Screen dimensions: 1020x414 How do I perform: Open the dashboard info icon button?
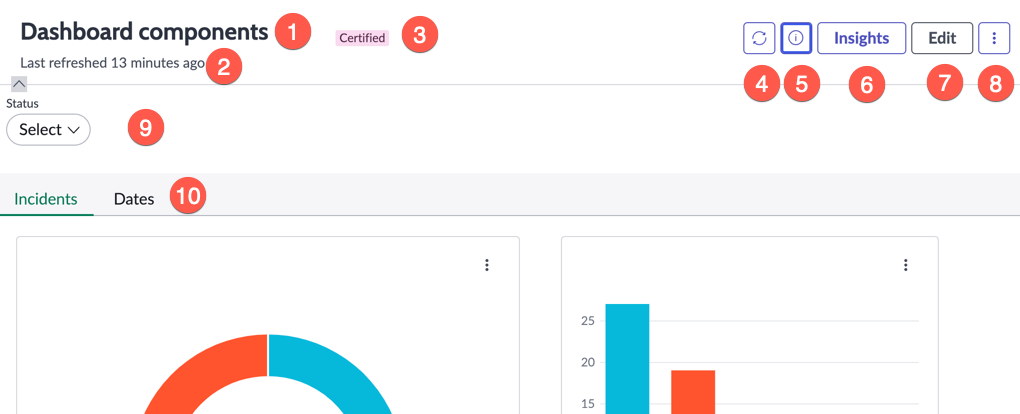pos(796,38)
